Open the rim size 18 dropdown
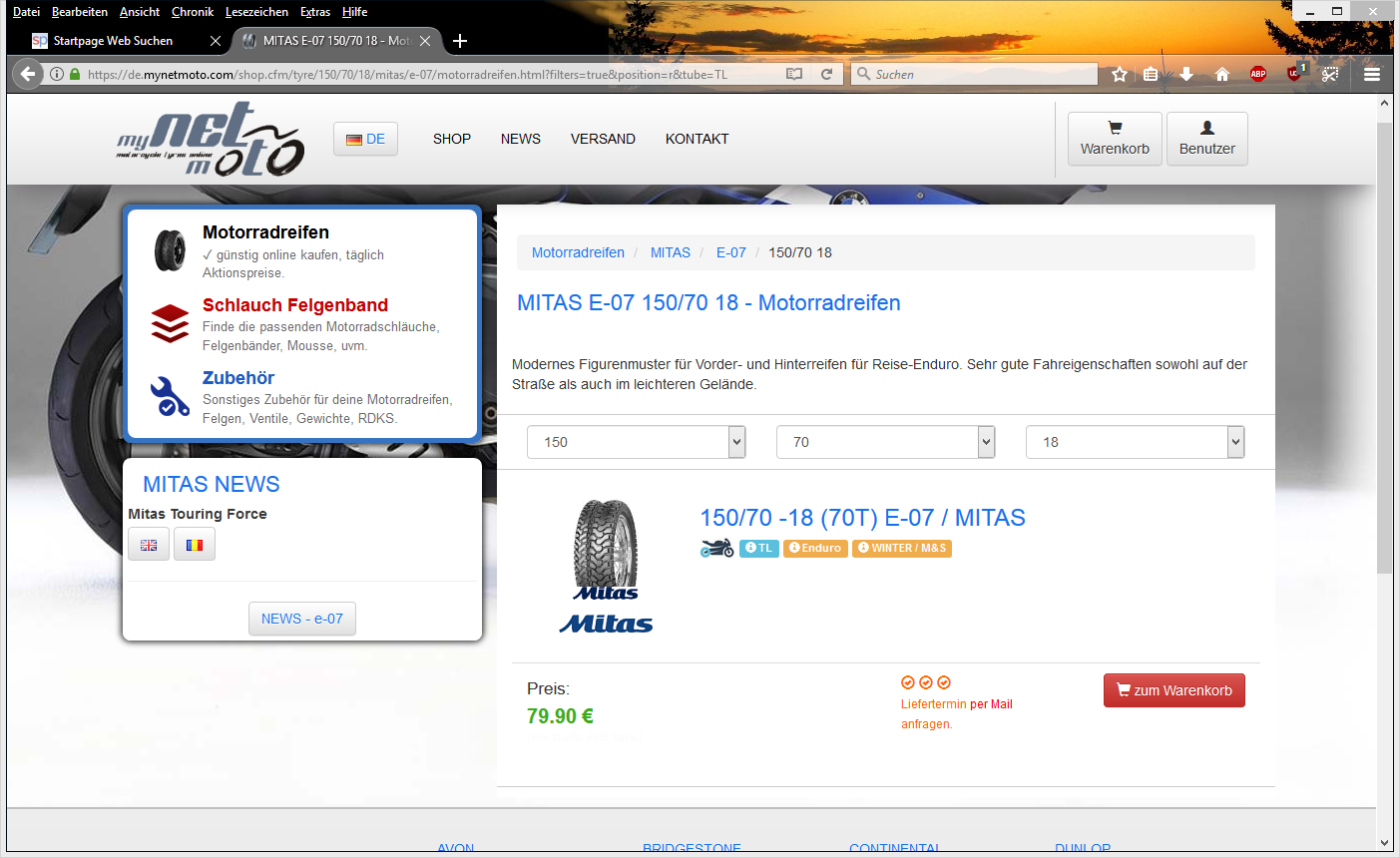 point(1136,442)
